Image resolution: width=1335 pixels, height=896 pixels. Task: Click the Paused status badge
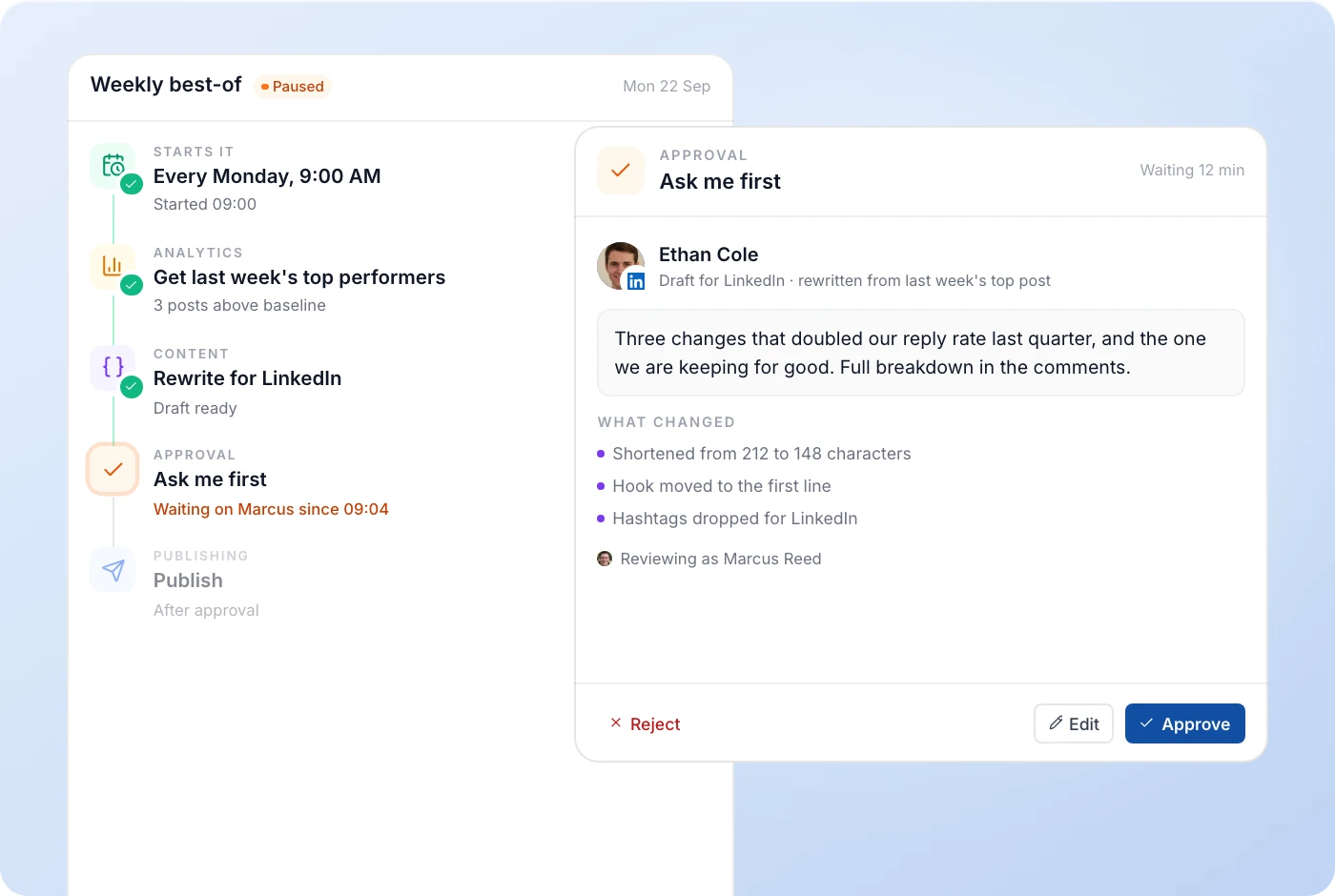pyautogui.click(x=293, y=87)
